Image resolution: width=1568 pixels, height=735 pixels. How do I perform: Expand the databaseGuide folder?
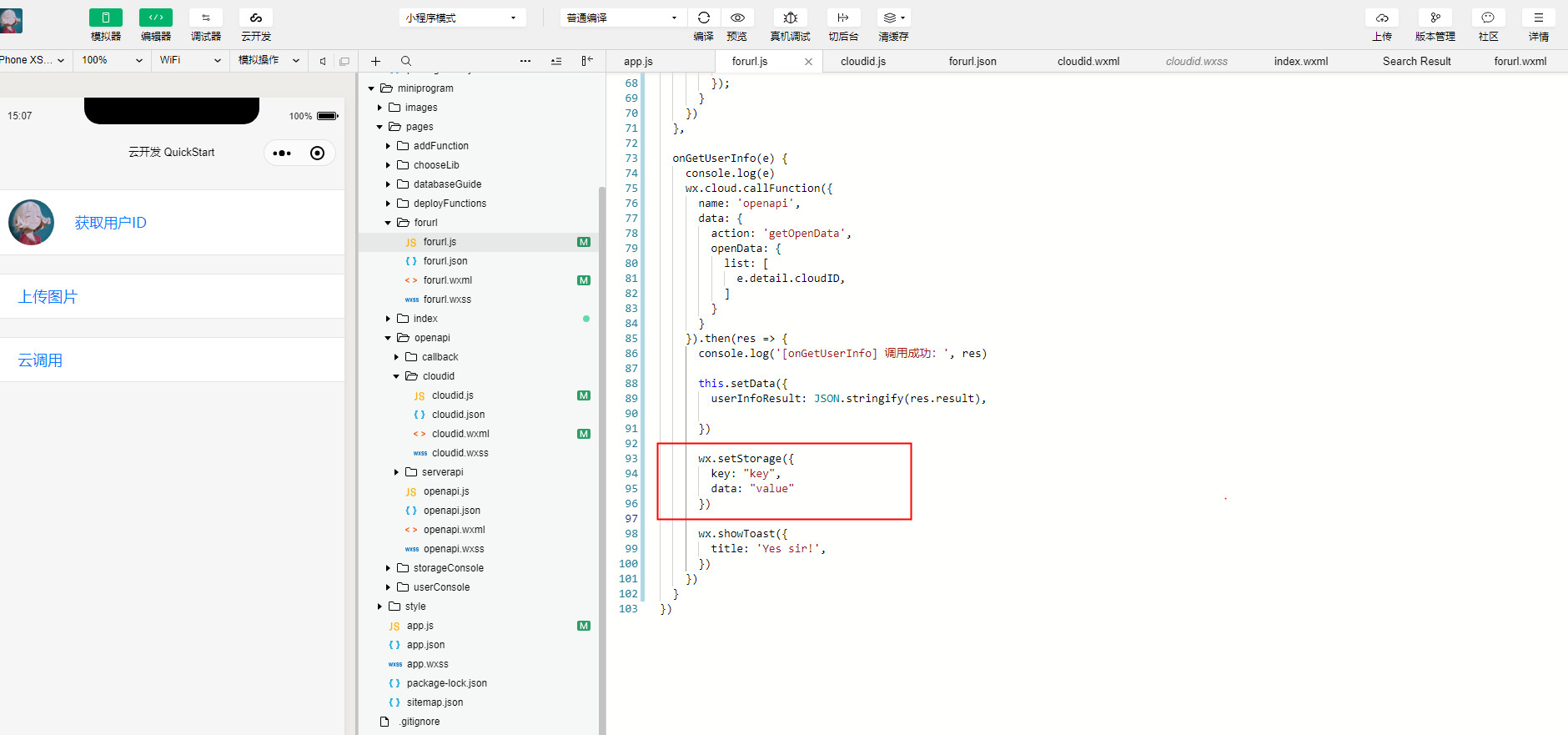[388, 184]
